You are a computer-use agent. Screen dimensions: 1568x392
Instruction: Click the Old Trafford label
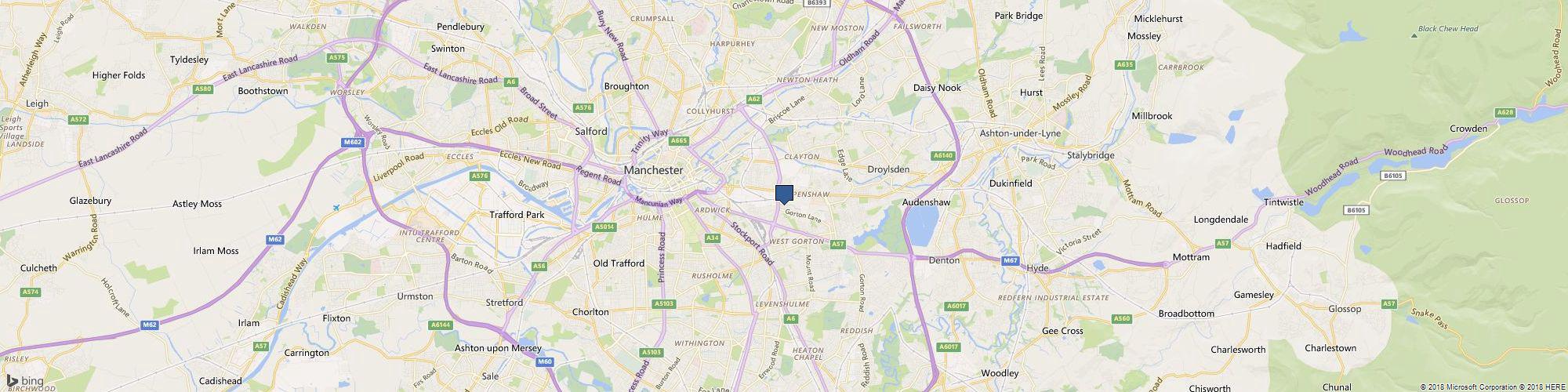pos(619,263)
